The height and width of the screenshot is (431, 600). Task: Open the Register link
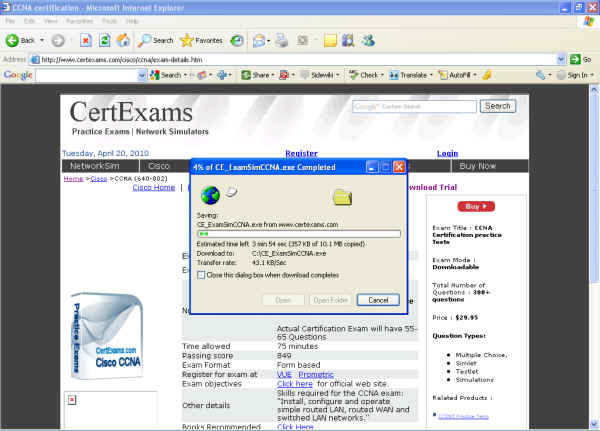tap(302, 153)
